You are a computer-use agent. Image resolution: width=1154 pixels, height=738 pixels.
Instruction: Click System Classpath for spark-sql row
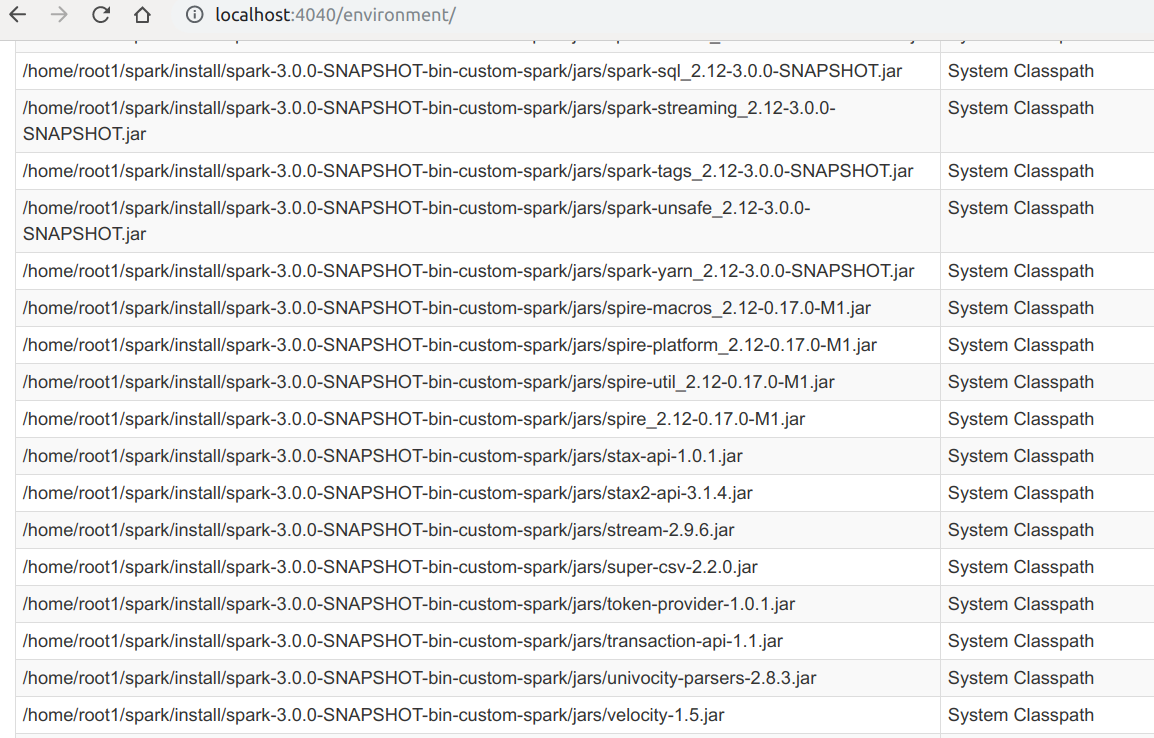pyautogui.click(x=1020, y=71)
